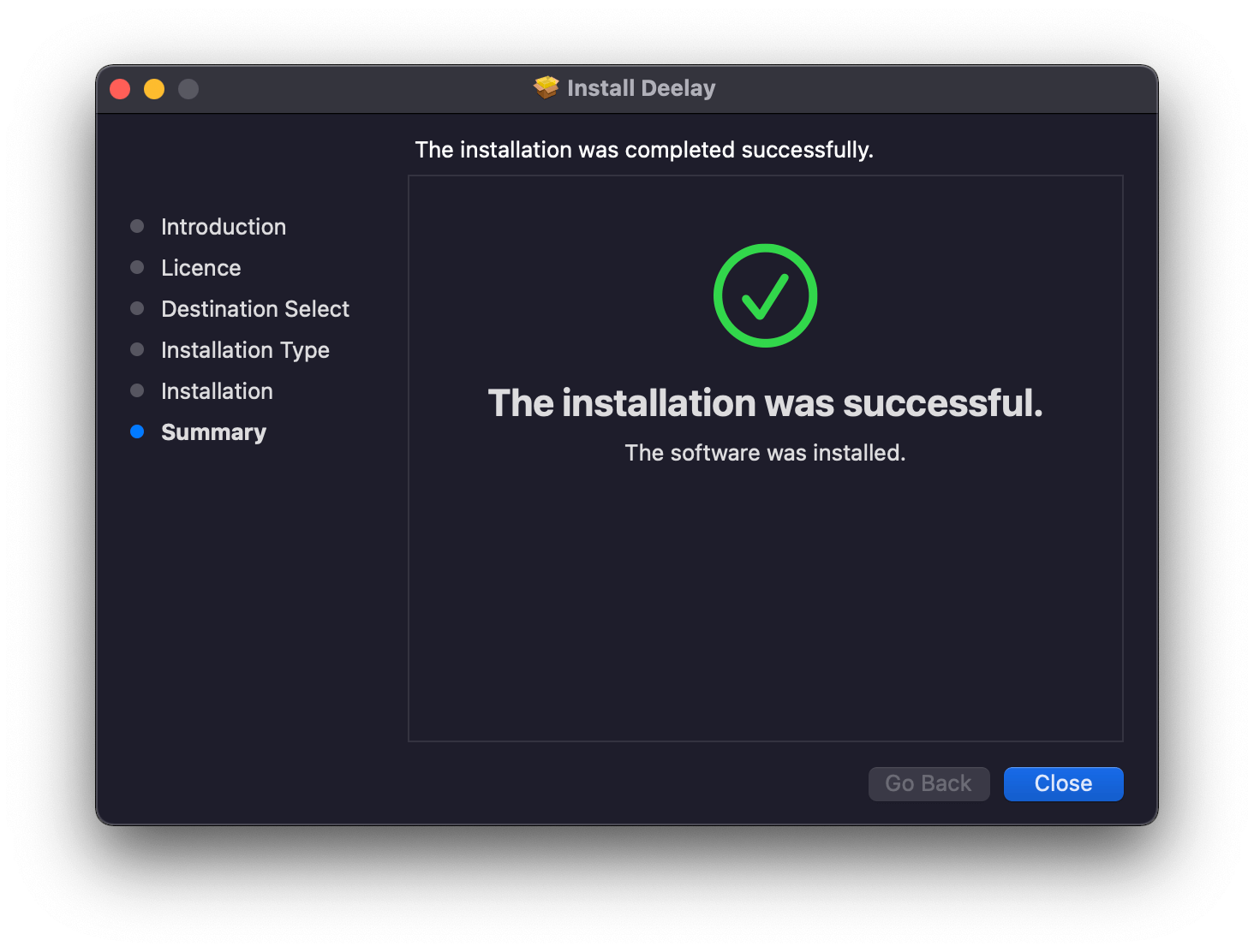Click 'The software was installed.' message
Screen dimensions: 1254x952
pos(765,453)
